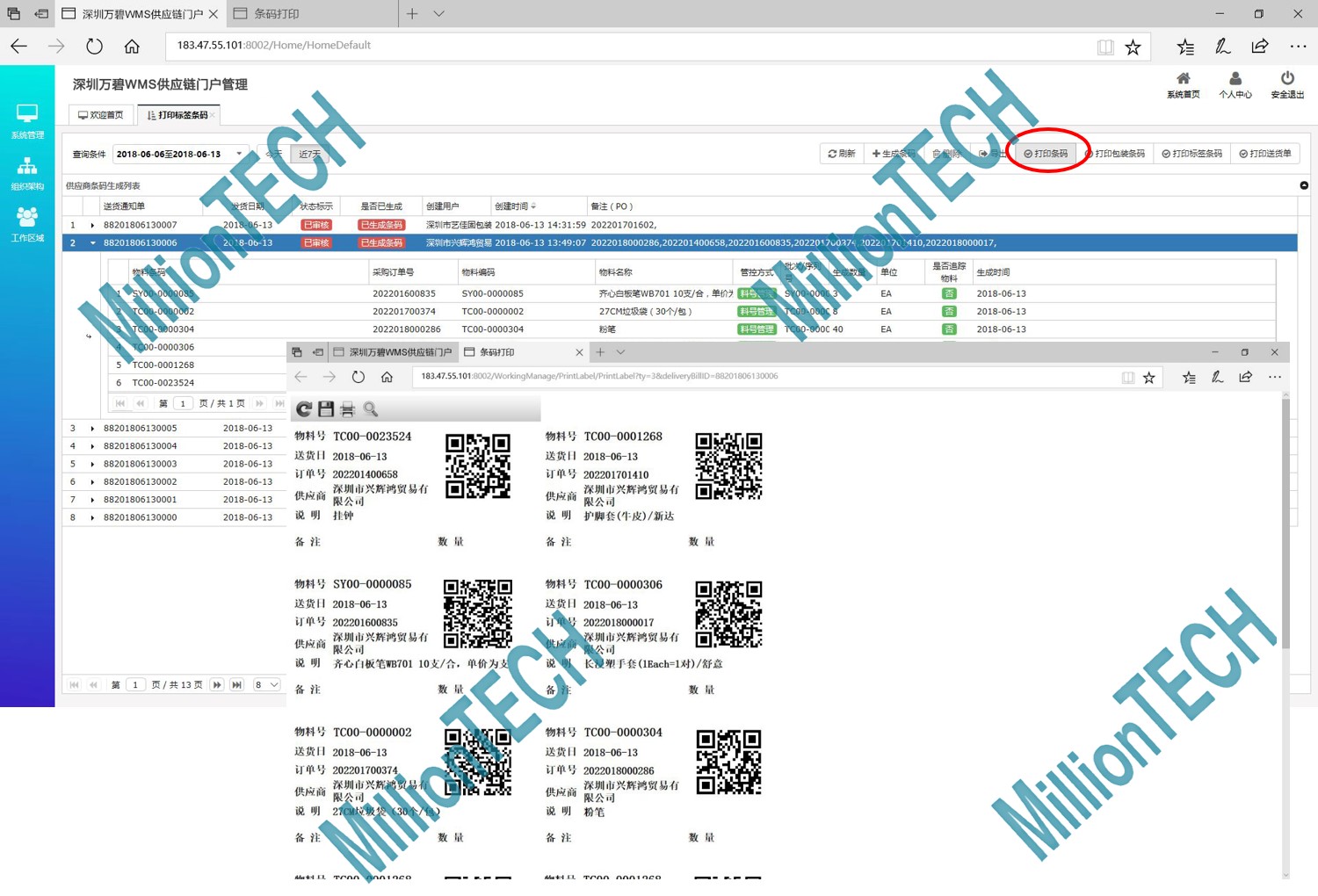1318x896 pixels.
Task: Open the main browser's more (…) menu
Action: (x=1298, y=47)
